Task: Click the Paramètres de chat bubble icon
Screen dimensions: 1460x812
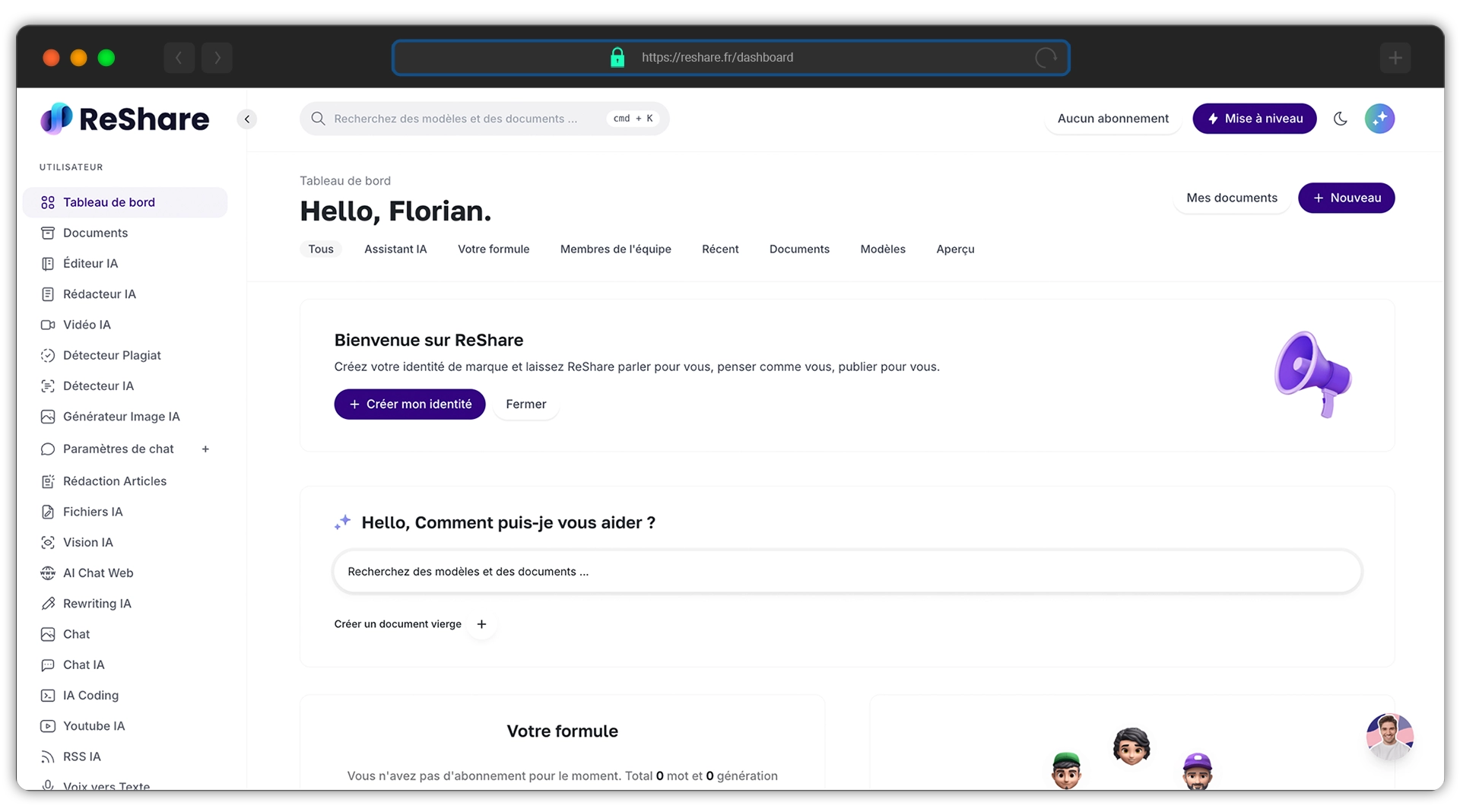Action: (48, 449)
